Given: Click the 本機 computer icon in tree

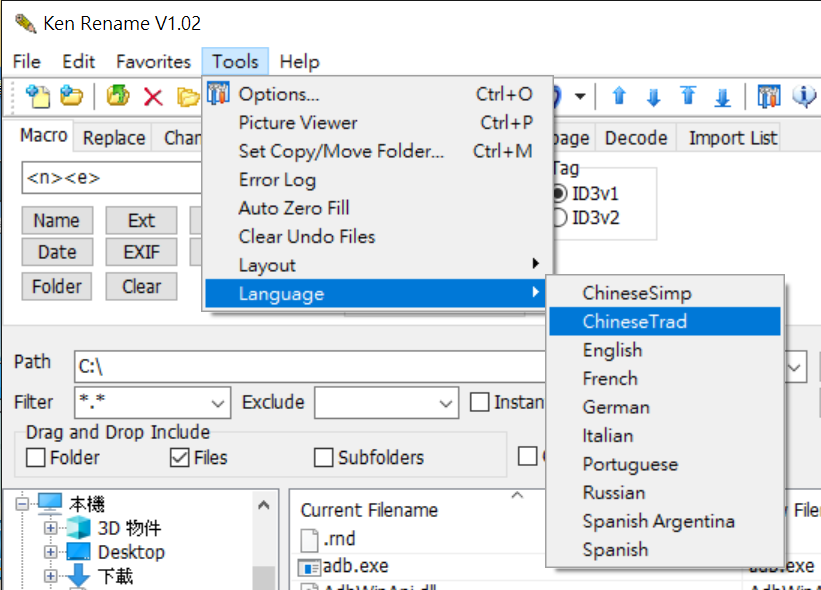Looking at the screenshot, I should 50,503.
